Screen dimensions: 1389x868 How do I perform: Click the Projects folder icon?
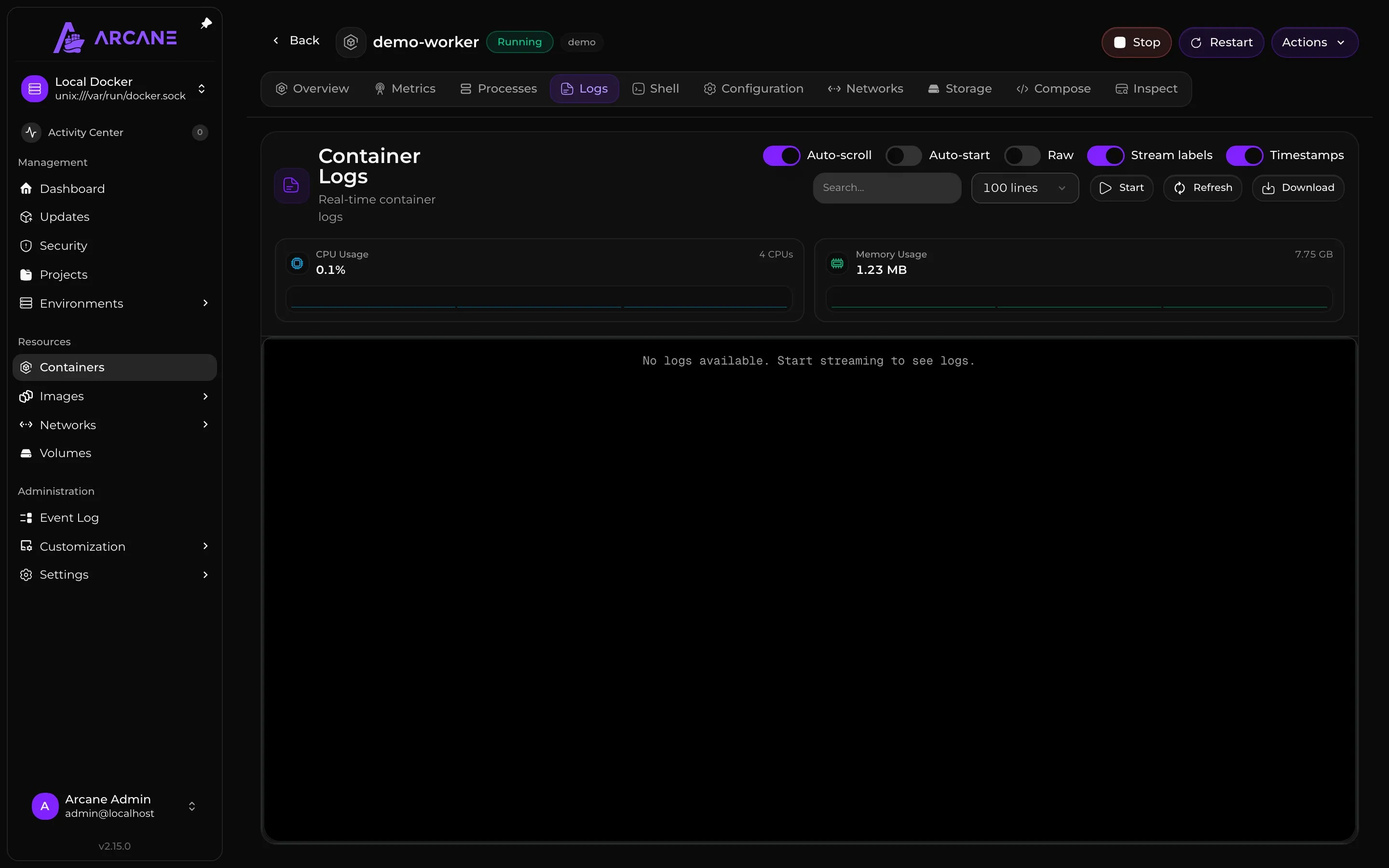coord(26,275)
